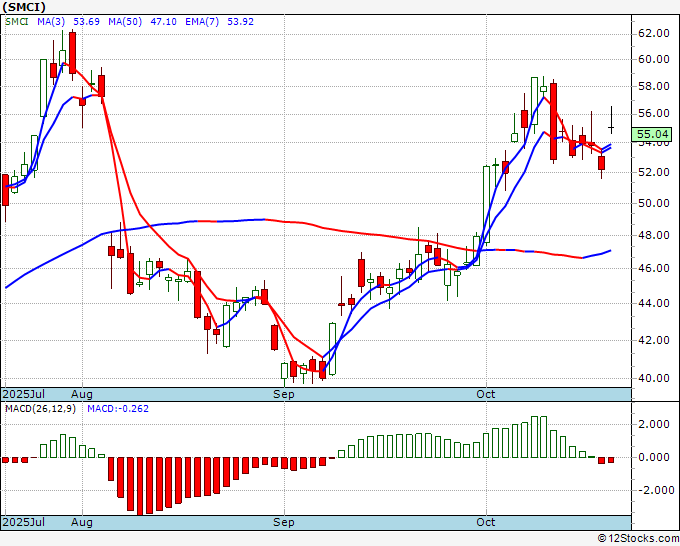Viewport: 680px width, 546px height.
Task: Click the 52.00 price axis label
Action: (654, 172)
